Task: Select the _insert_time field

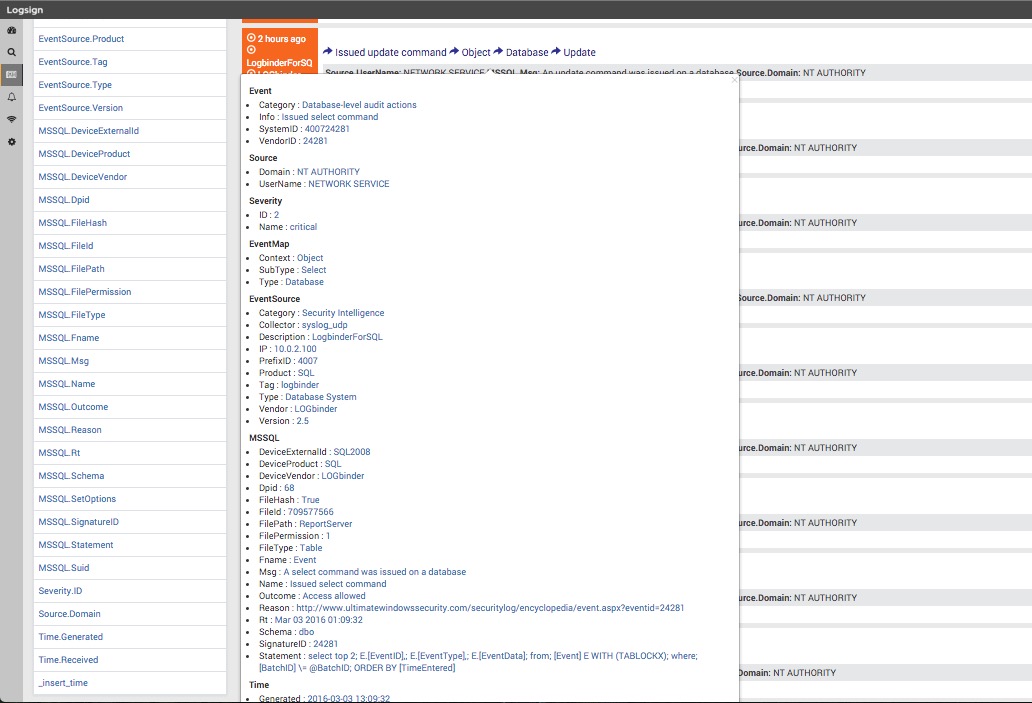Action: [x=130, y=684]
